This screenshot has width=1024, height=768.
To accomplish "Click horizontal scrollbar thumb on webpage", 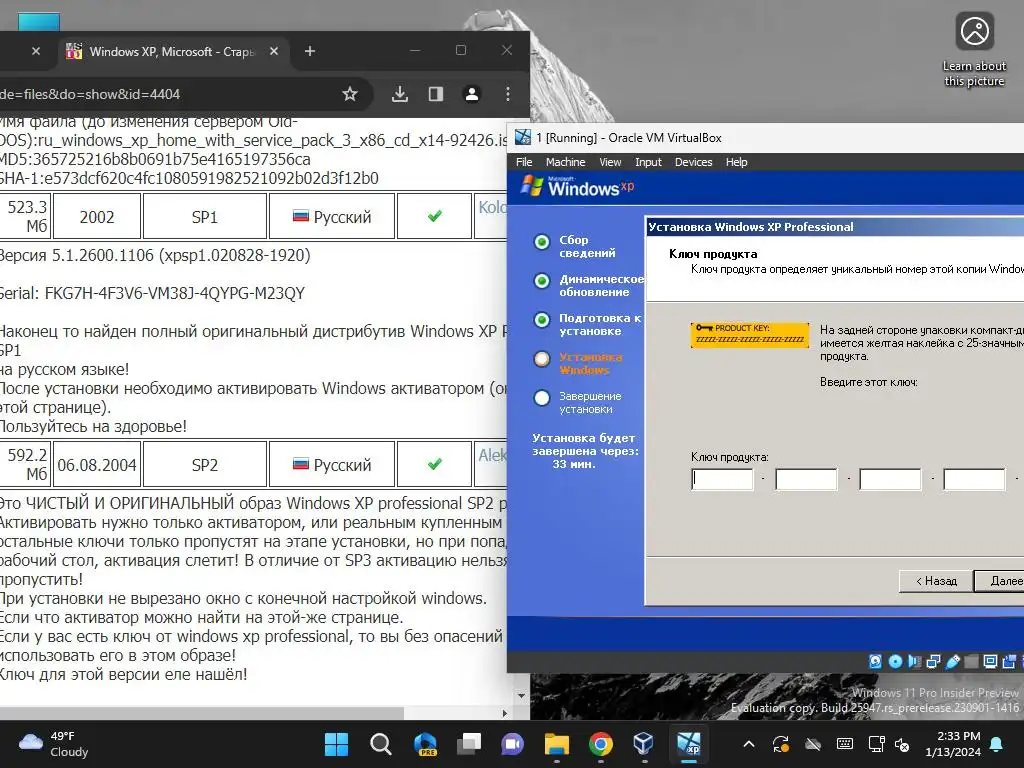I will pos(202,713).
